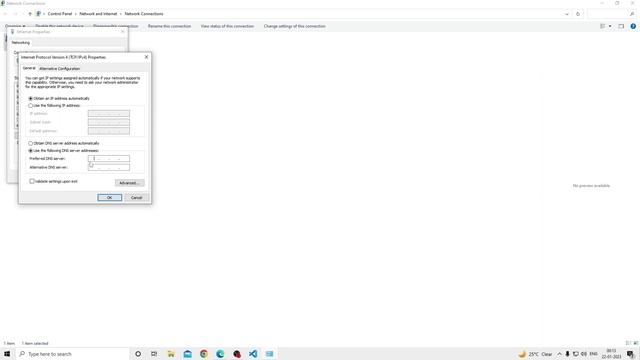Click View status of this connection
This screenshot has height=360, width=640.
click(x=227, y=26)
